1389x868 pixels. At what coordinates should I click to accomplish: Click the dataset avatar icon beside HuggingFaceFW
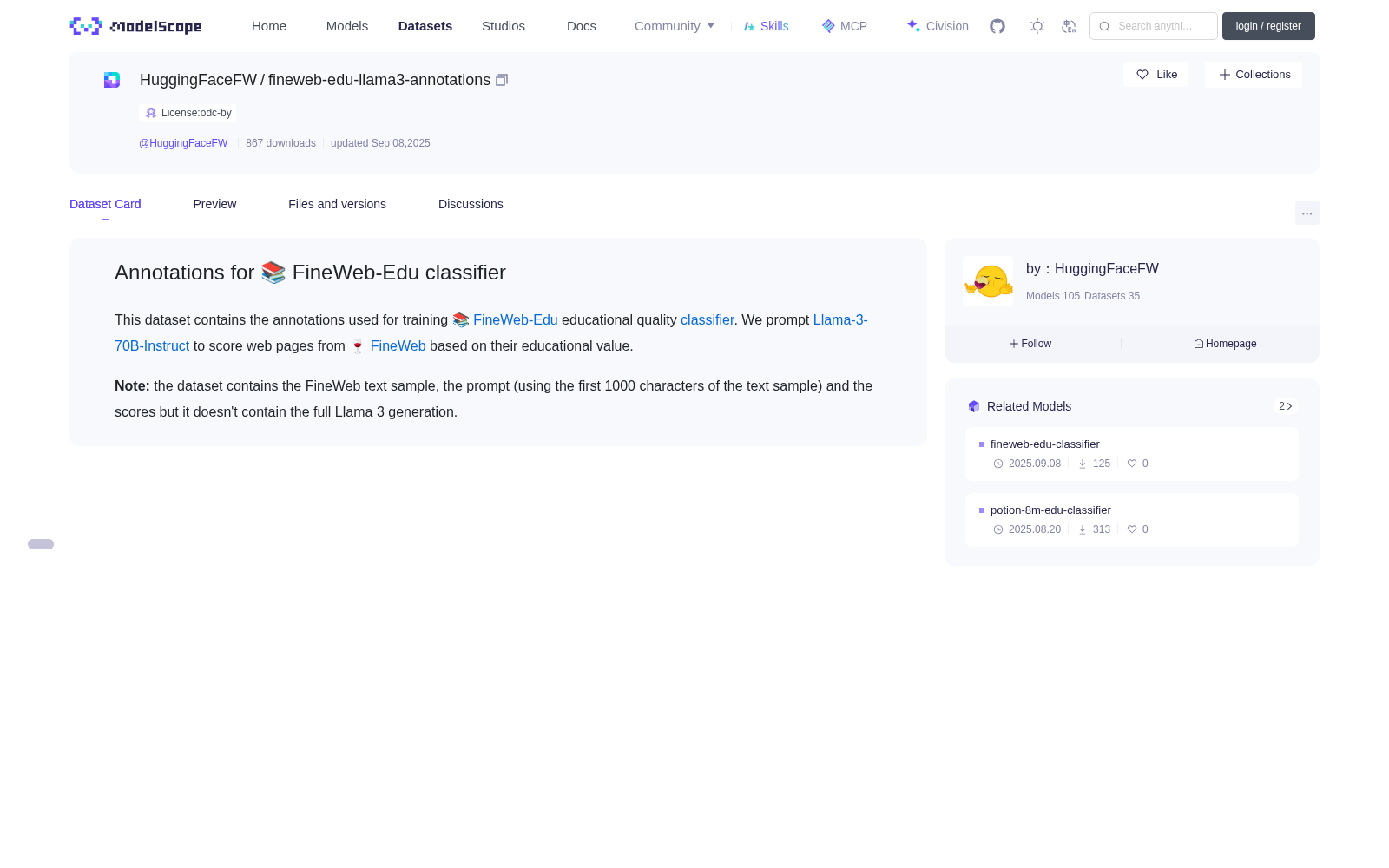[112, 80]
